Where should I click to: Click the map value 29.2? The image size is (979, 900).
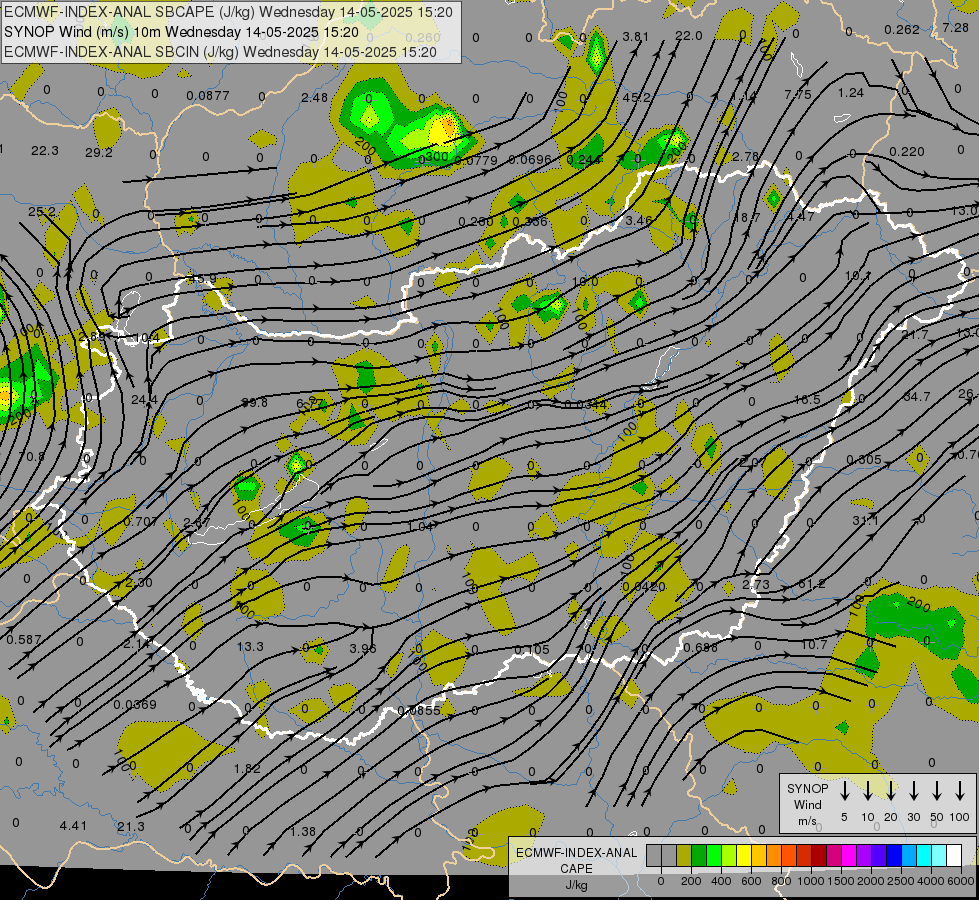99,153
